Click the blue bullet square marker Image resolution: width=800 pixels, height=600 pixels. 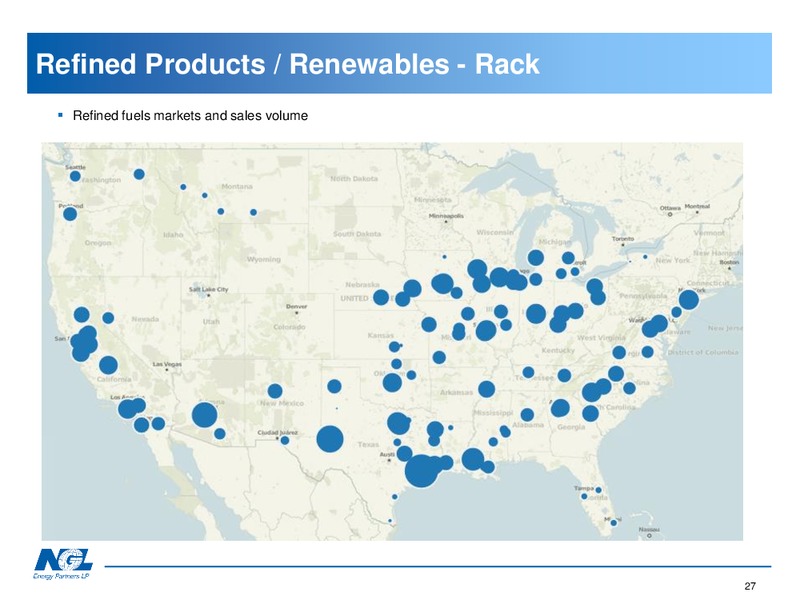coord(61,115)
